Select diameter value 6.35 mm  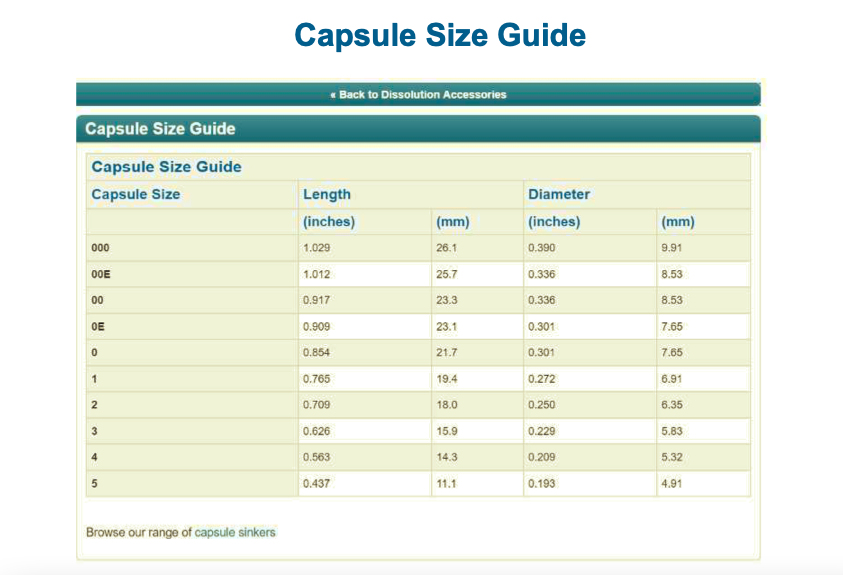click(x=671, y=405)
